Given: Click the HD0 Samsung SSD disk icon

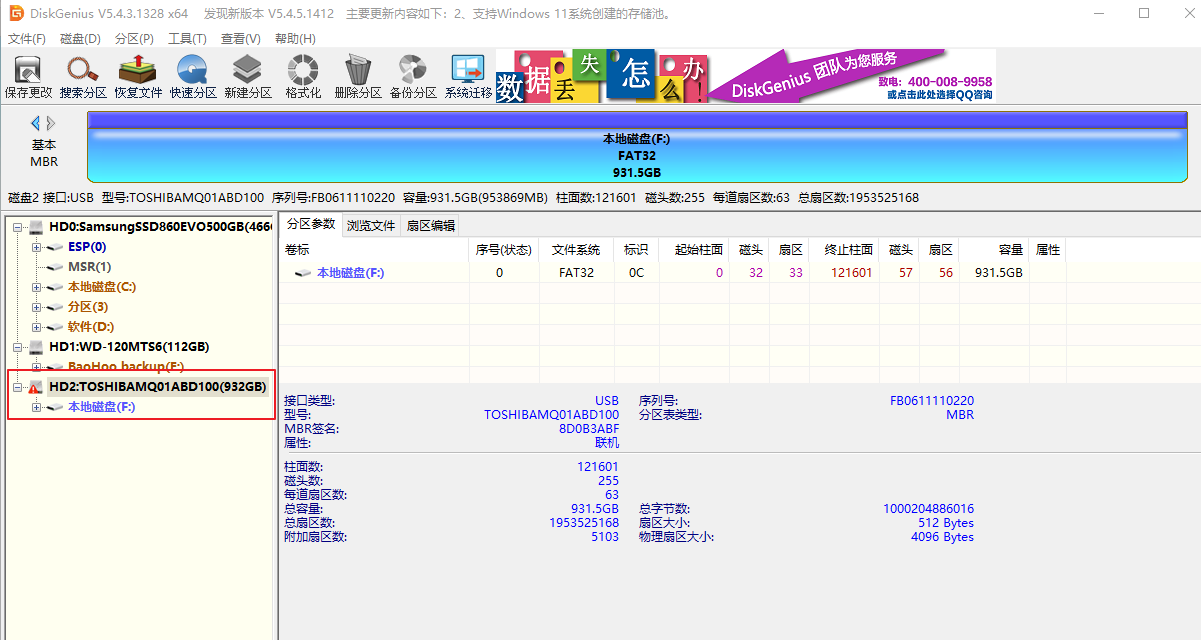Looking at the screenshot, I should tap(36, 227).
